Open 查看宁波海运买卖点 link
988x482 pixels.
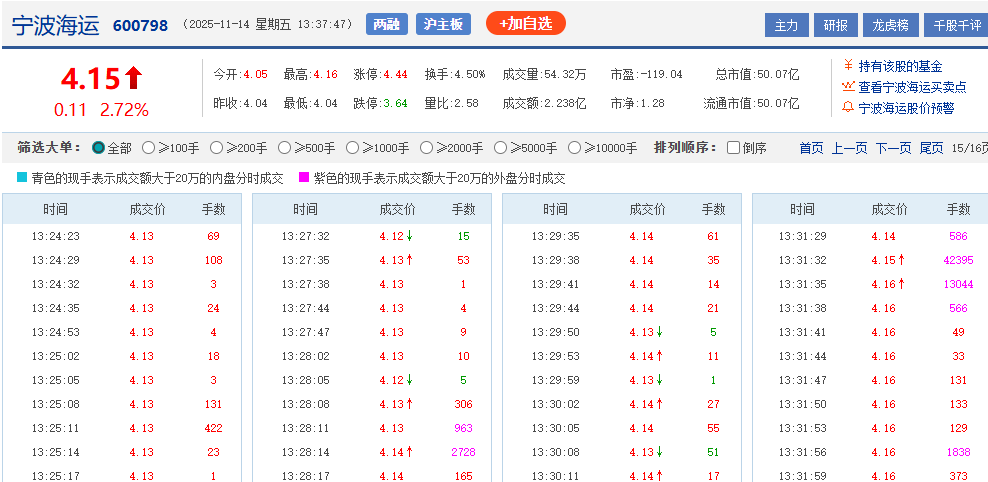[x=912, y=87]
